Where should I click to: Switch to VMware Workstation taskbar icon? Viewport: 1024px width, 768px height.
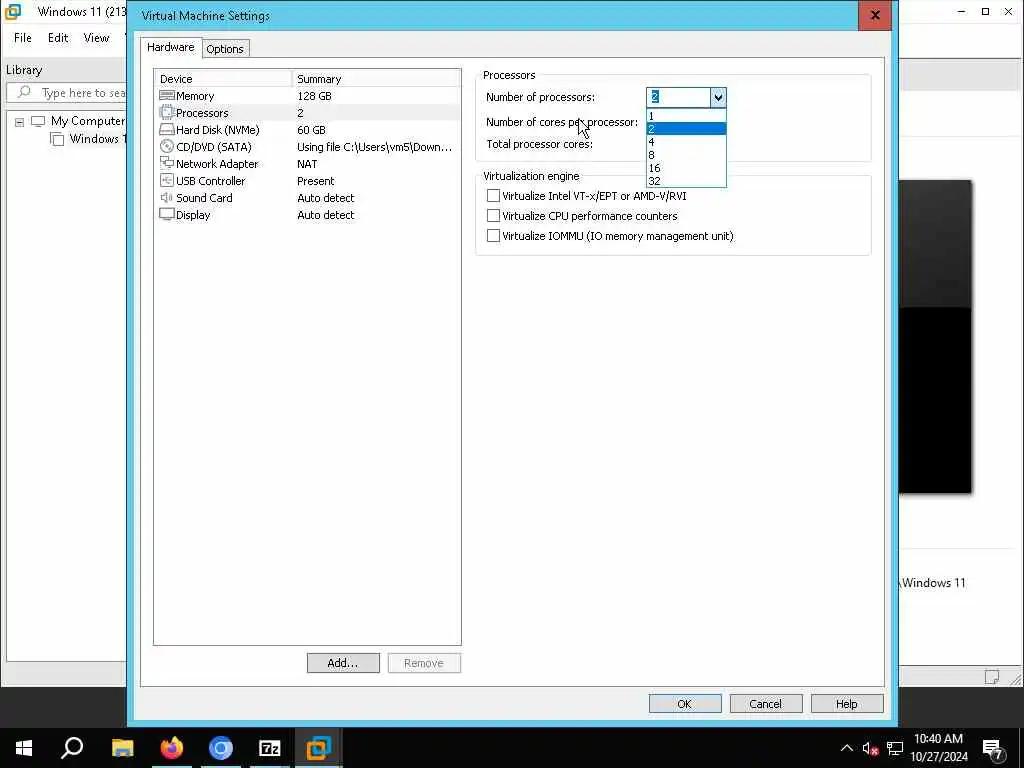coord(319,748)
